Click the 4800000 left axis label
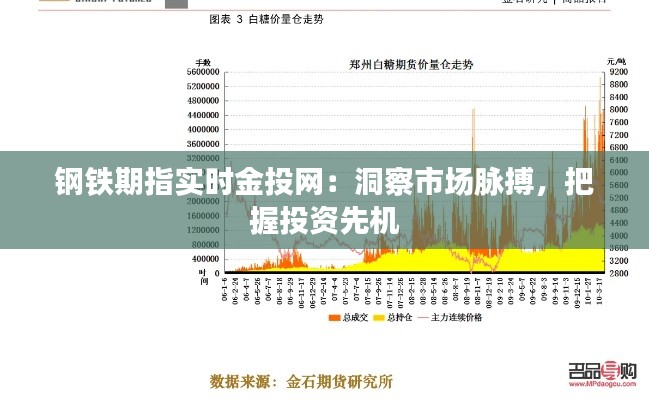 click(203, 101)
